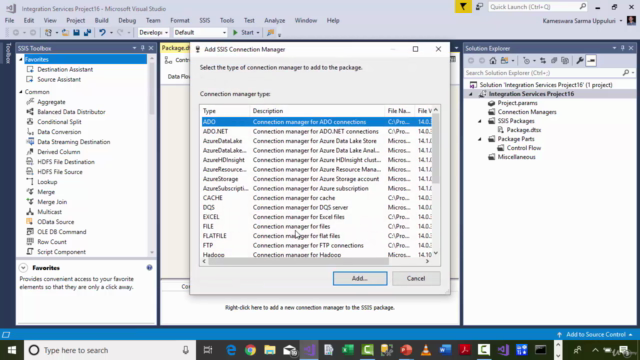This screenshot has height=360, width=640.
Task: Select the Script Component icon
Action: coord(30,252)
